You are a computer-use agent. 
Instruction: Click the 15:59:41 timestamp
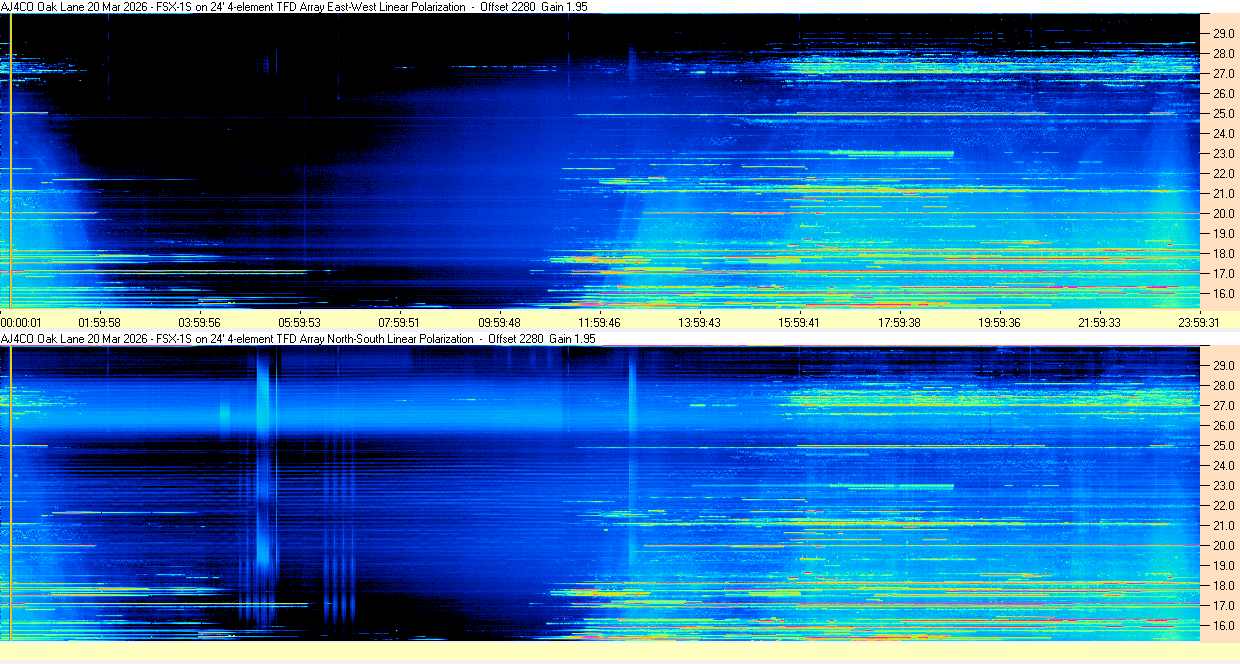pyautogui.click(x=799, y=322)
